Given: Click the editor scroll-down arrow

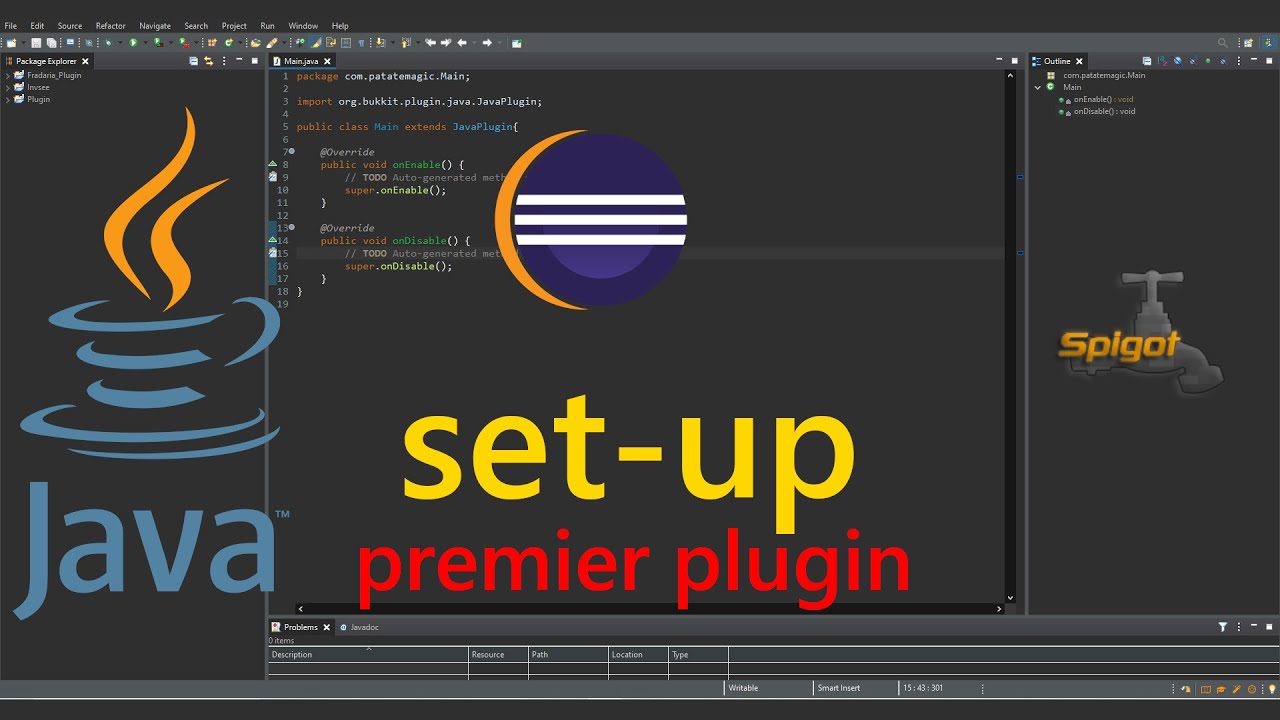Looking at the screenshot, I should [x=1010, y=598].
